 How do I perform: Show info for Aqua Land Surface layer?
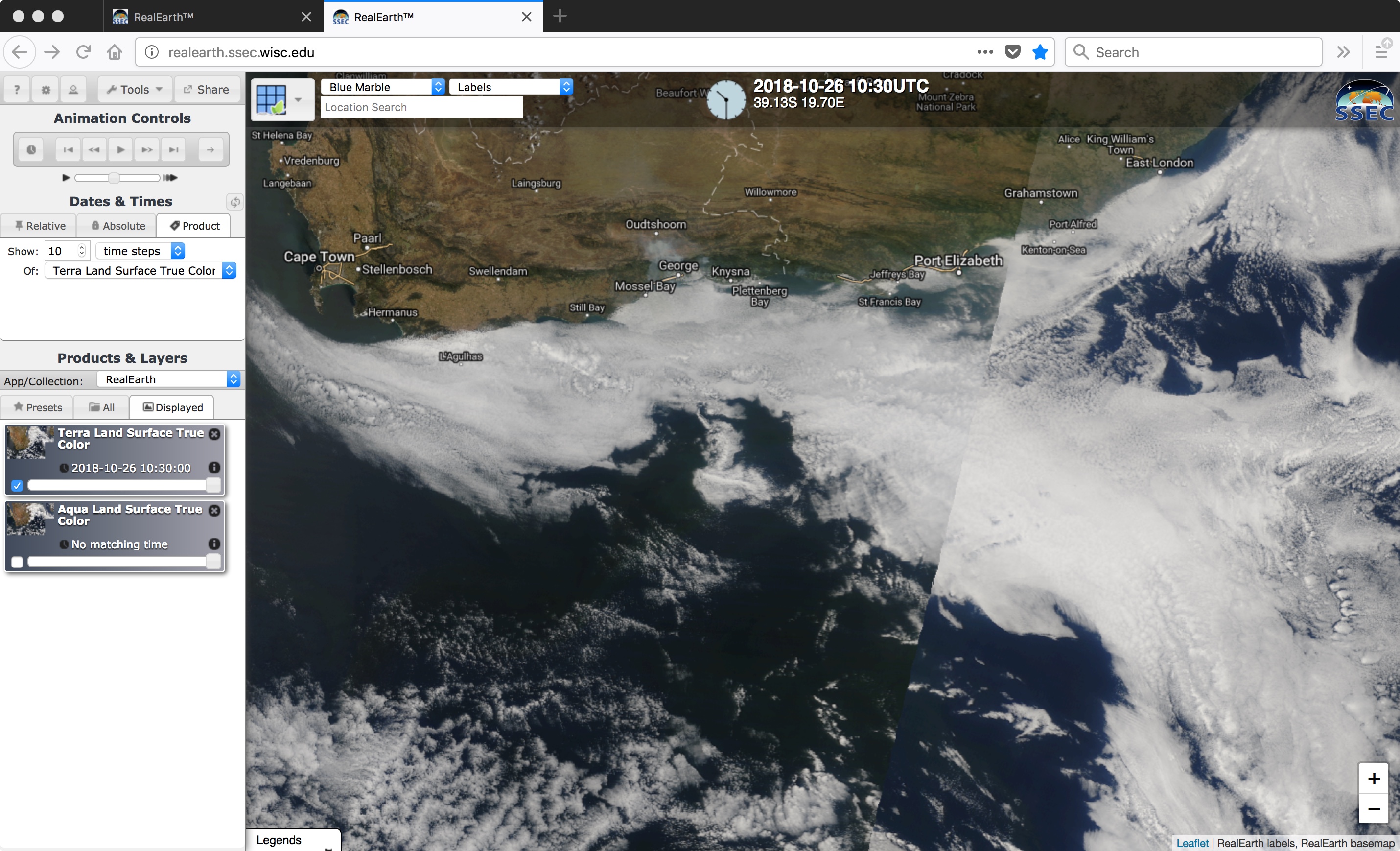(x=214, y=544)
